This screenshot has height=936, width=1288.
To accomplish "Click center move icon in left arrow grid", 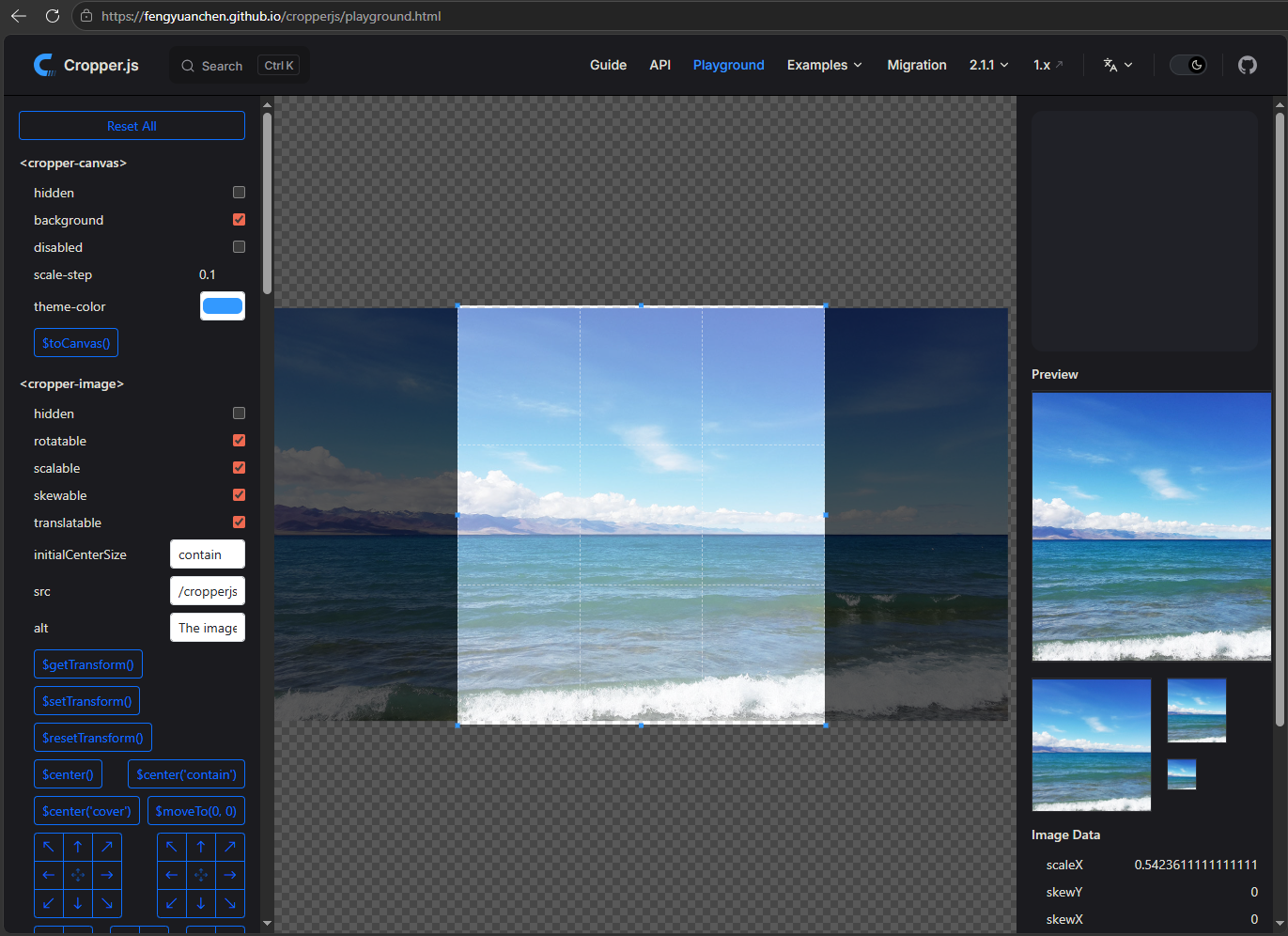I will point(78,875).
